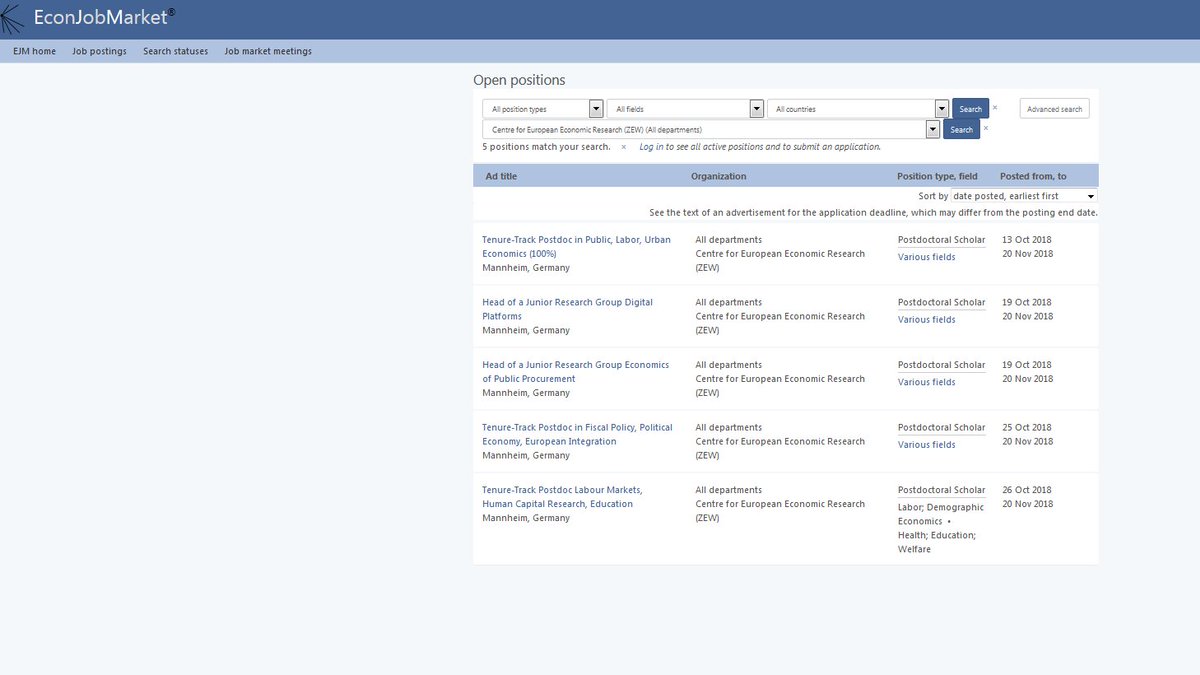Click Ad title column header

tap(501, 176)
